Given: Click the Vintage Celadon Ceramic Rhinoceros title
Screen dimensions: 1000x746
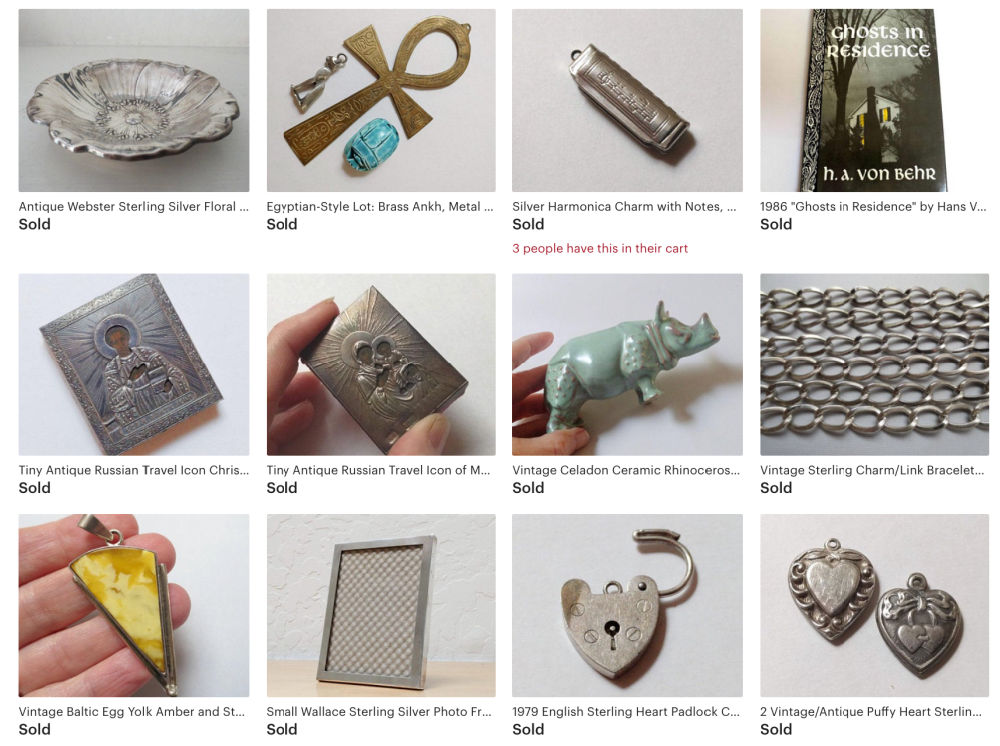Looking at the screenshot, I should pyautogui.click(x=626, y=470).
